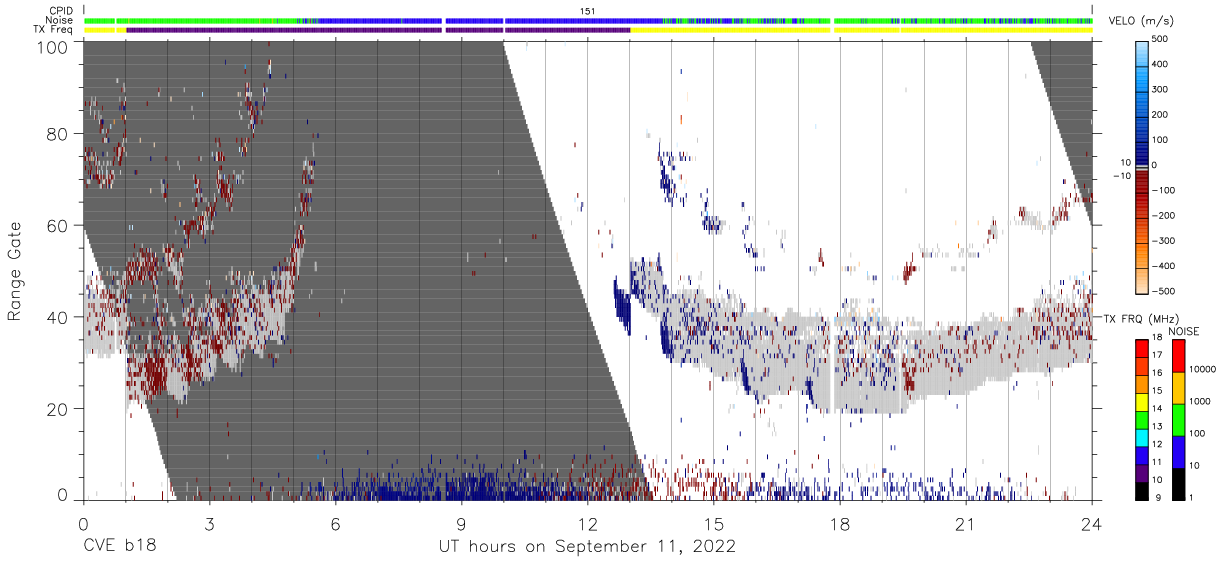
Task: Click the orange segment of NOISE colorbar
Action: [1179, 387]
